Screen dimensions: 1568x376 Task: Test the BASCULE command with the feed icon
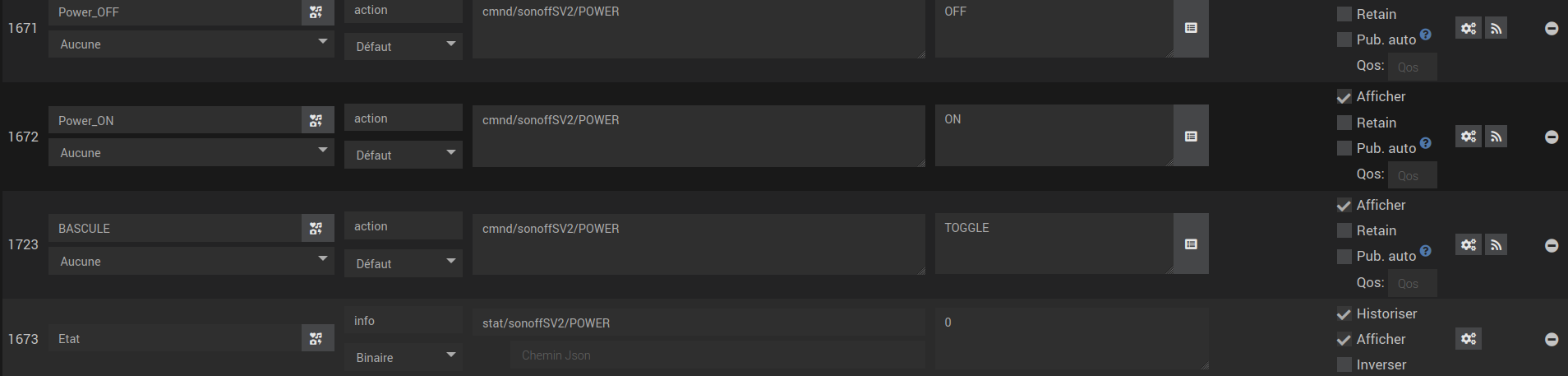coord(1496,244)
